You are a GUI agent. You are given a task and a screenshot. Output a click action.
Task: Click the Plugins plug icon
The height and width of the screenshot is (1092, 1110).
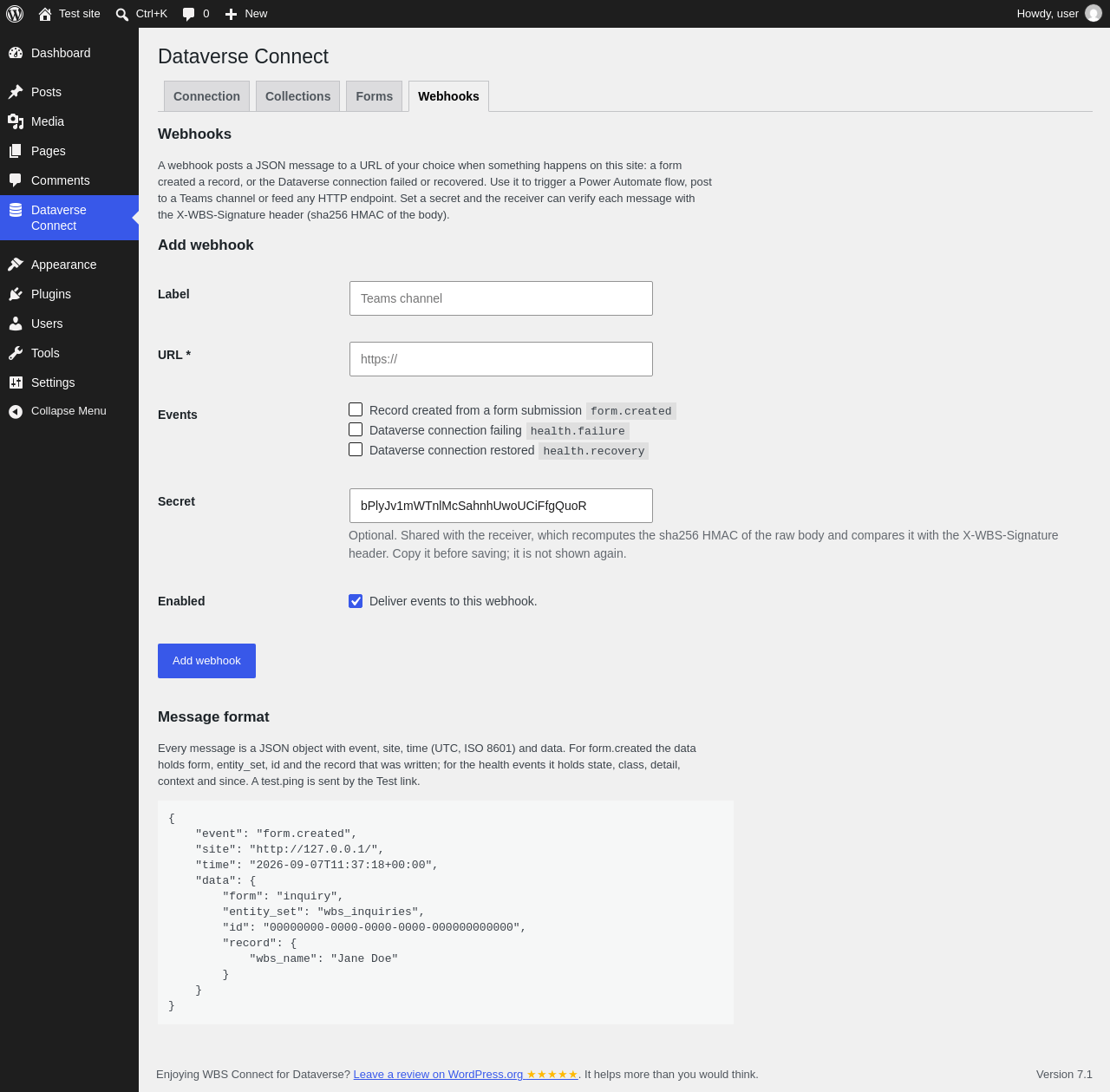click(x=16, y=294)
